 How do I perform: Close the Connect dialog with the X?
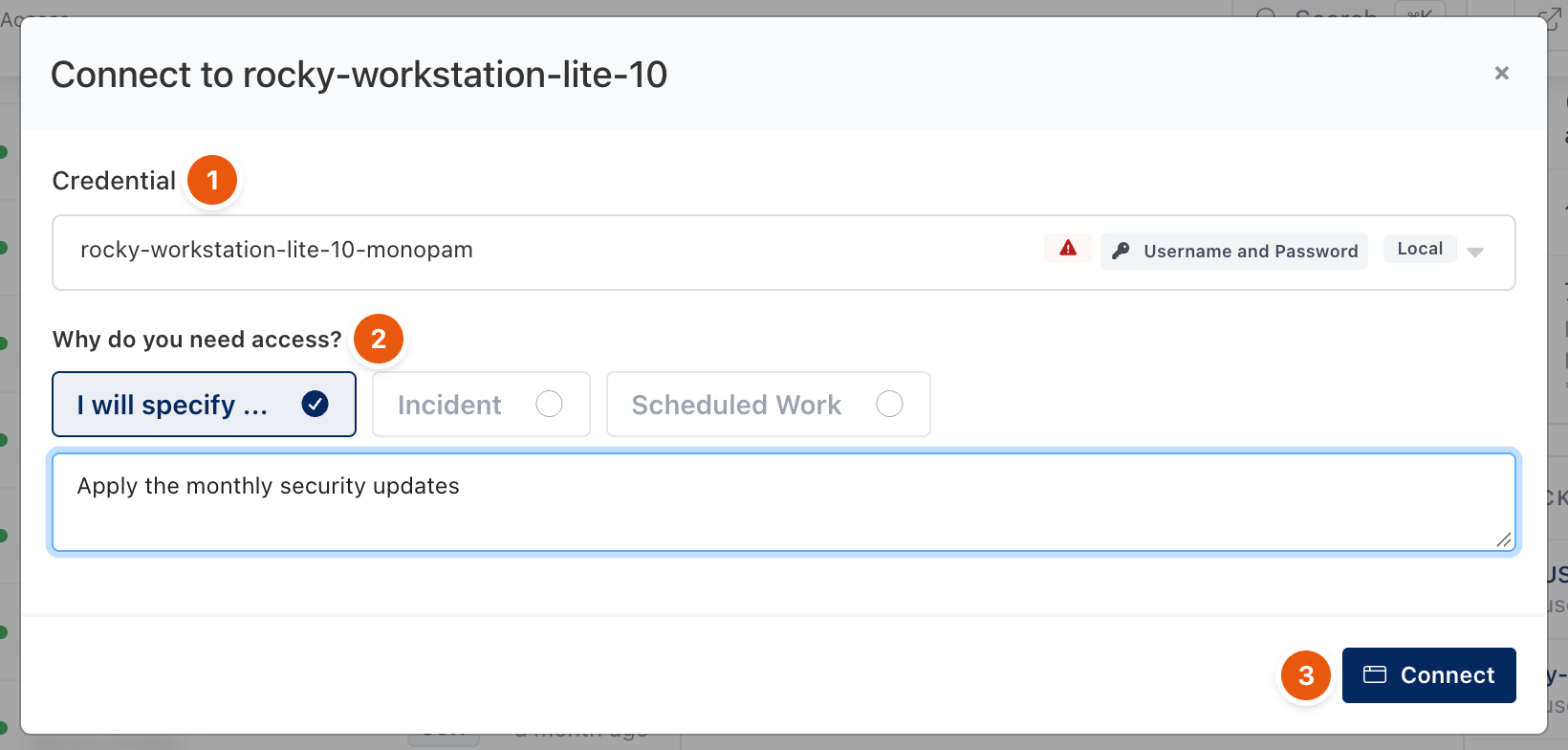[x=1501, y=73]
